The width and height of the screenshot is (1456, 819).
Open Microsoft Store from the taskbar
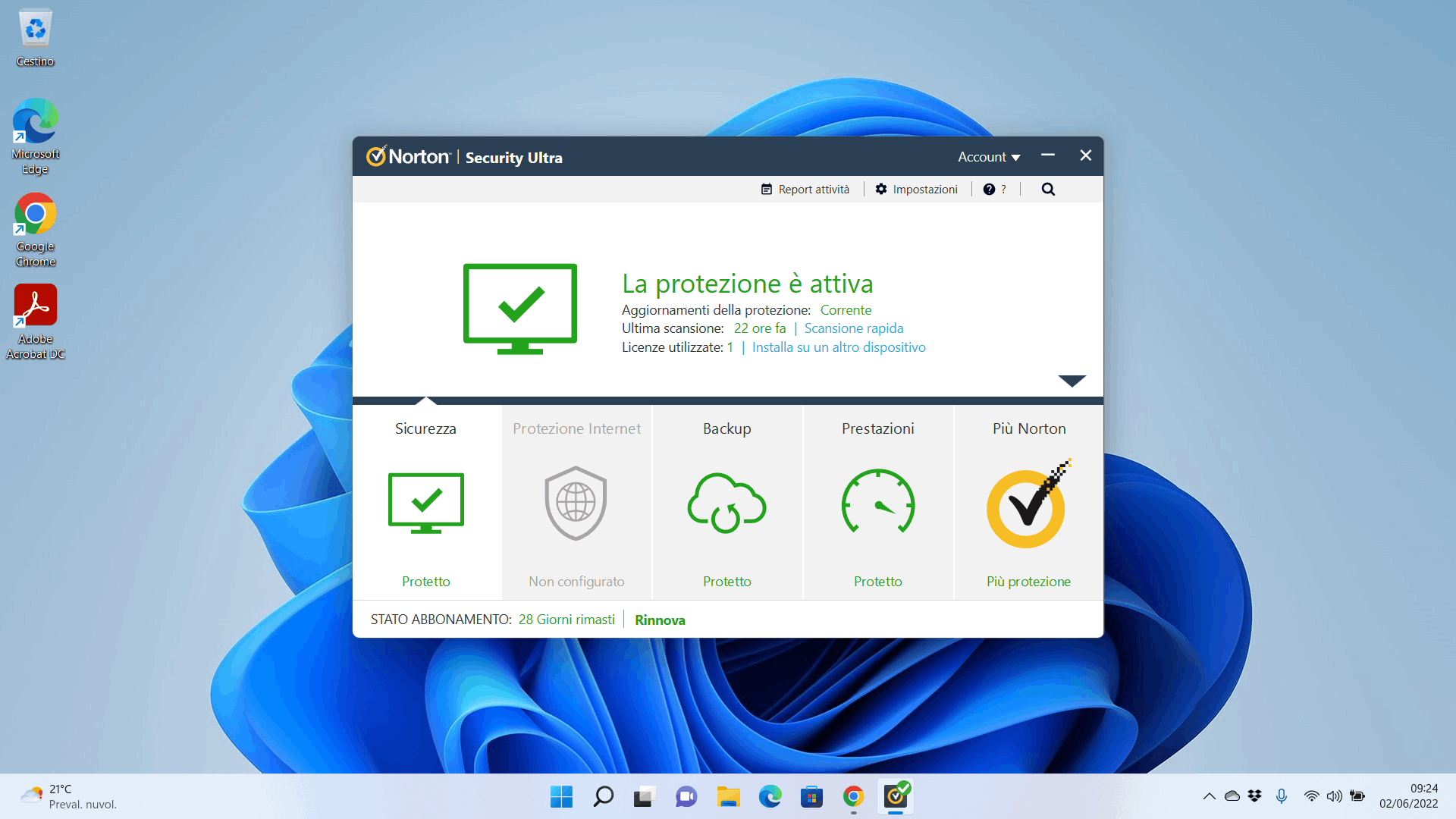[x=811, y=796]
